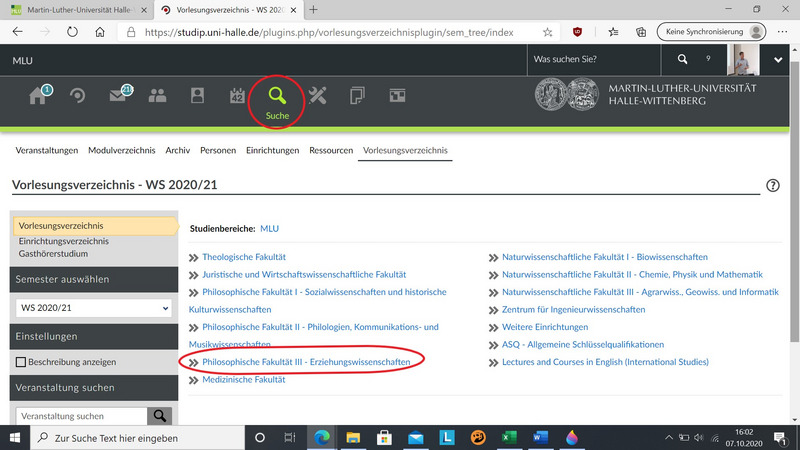Open the tools wrench icon
Viewport: 800px width, 450px height.
point(317,95)
